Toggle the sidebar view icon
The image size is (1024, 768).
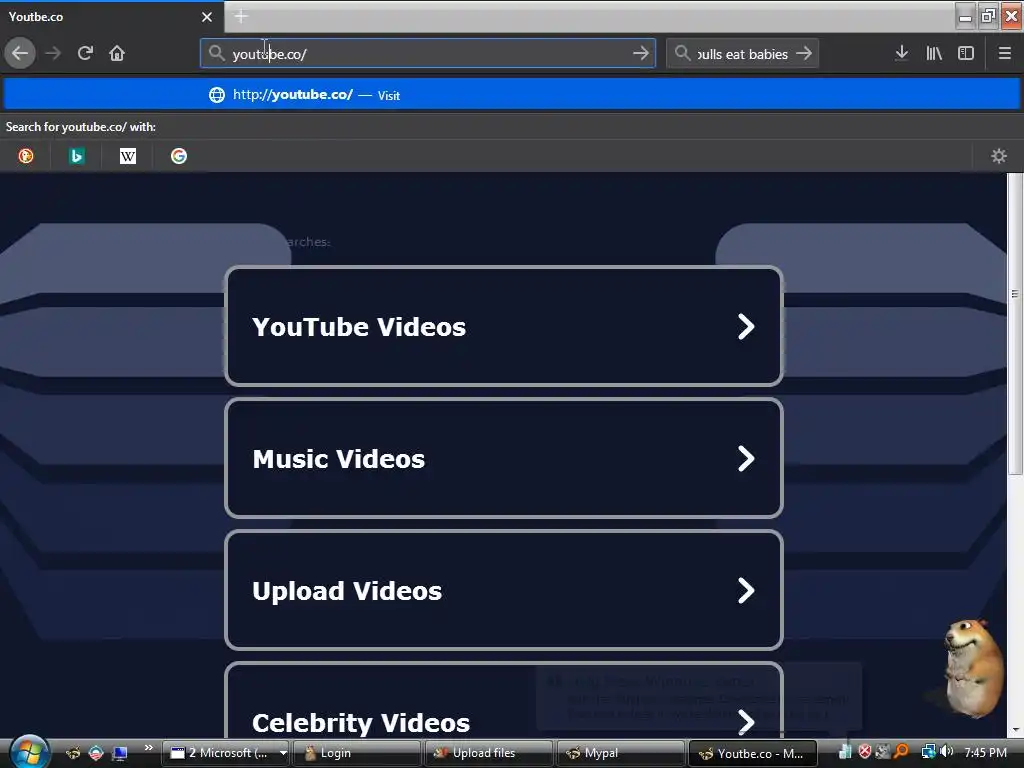pyautogui.click(x=966, y=53)
